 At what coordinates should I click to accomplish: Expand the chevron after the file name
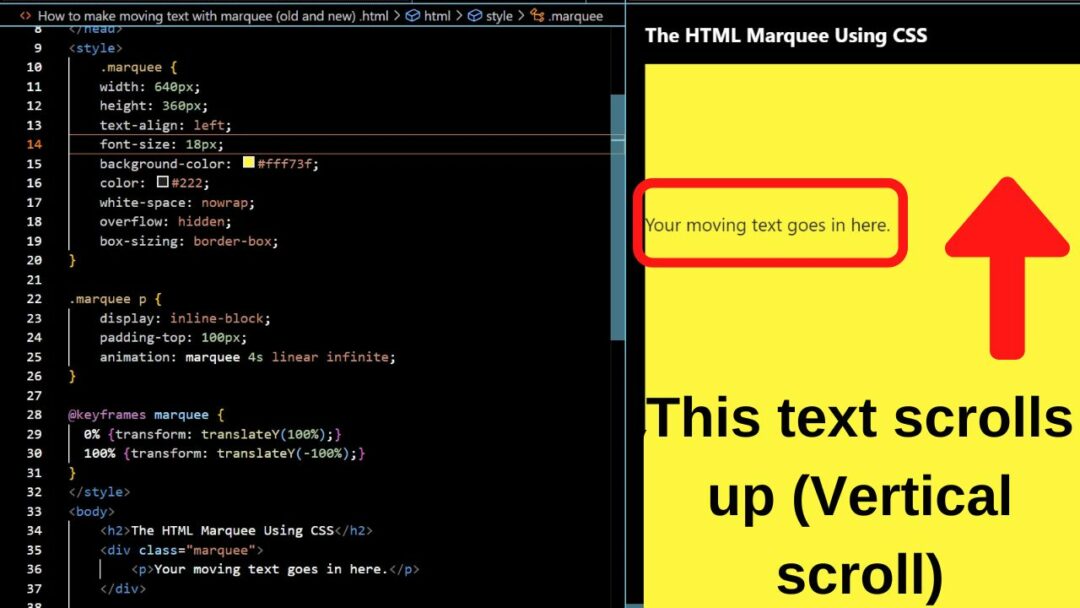pyautogui.click(x=397, y=16)
